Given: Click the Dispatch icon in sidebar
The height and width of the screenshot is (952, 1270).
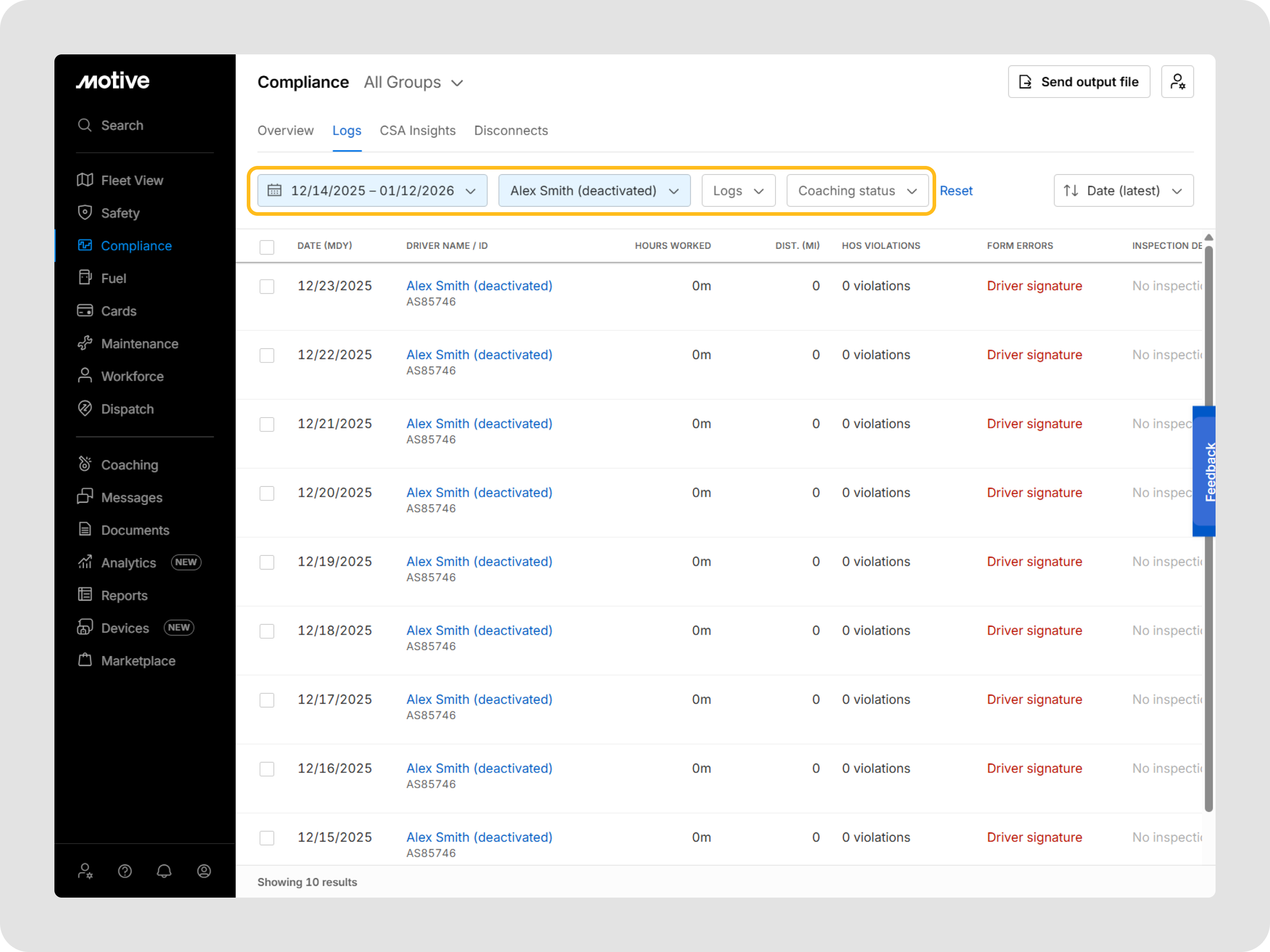Looking at the screenshot, I should point(85,408).
